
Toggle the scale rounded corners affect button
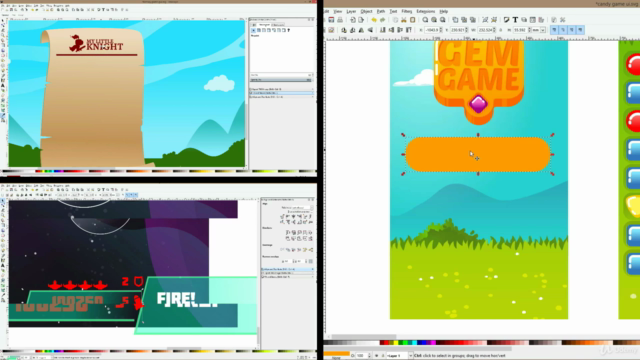pos(563,30)
